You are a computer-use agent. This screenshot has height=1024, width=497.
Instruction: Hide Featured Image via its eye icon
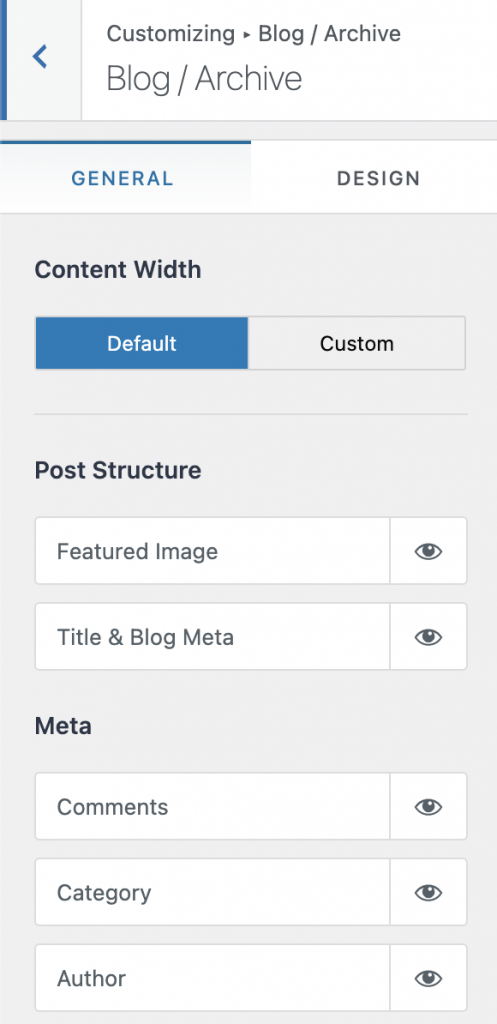428,551
